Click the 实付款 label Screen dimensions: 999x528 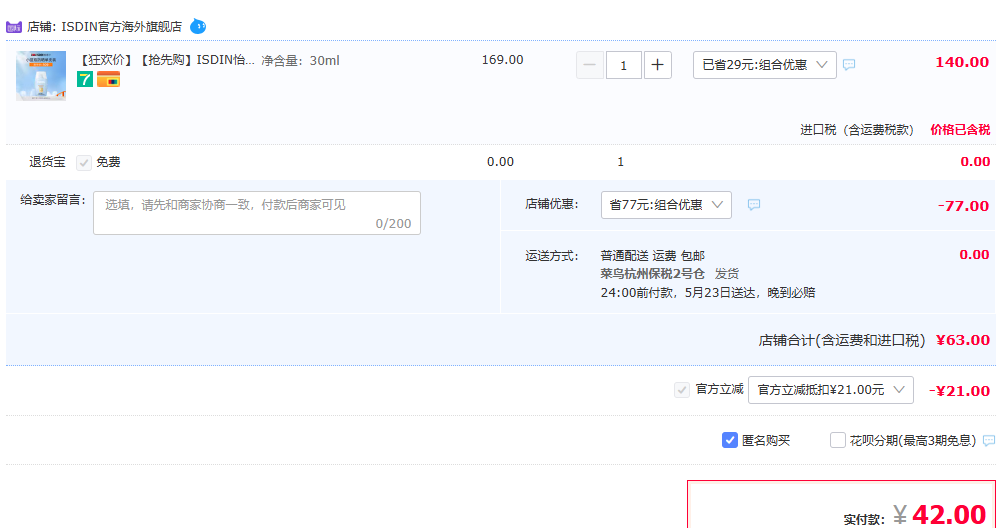[x=864, y=520]
